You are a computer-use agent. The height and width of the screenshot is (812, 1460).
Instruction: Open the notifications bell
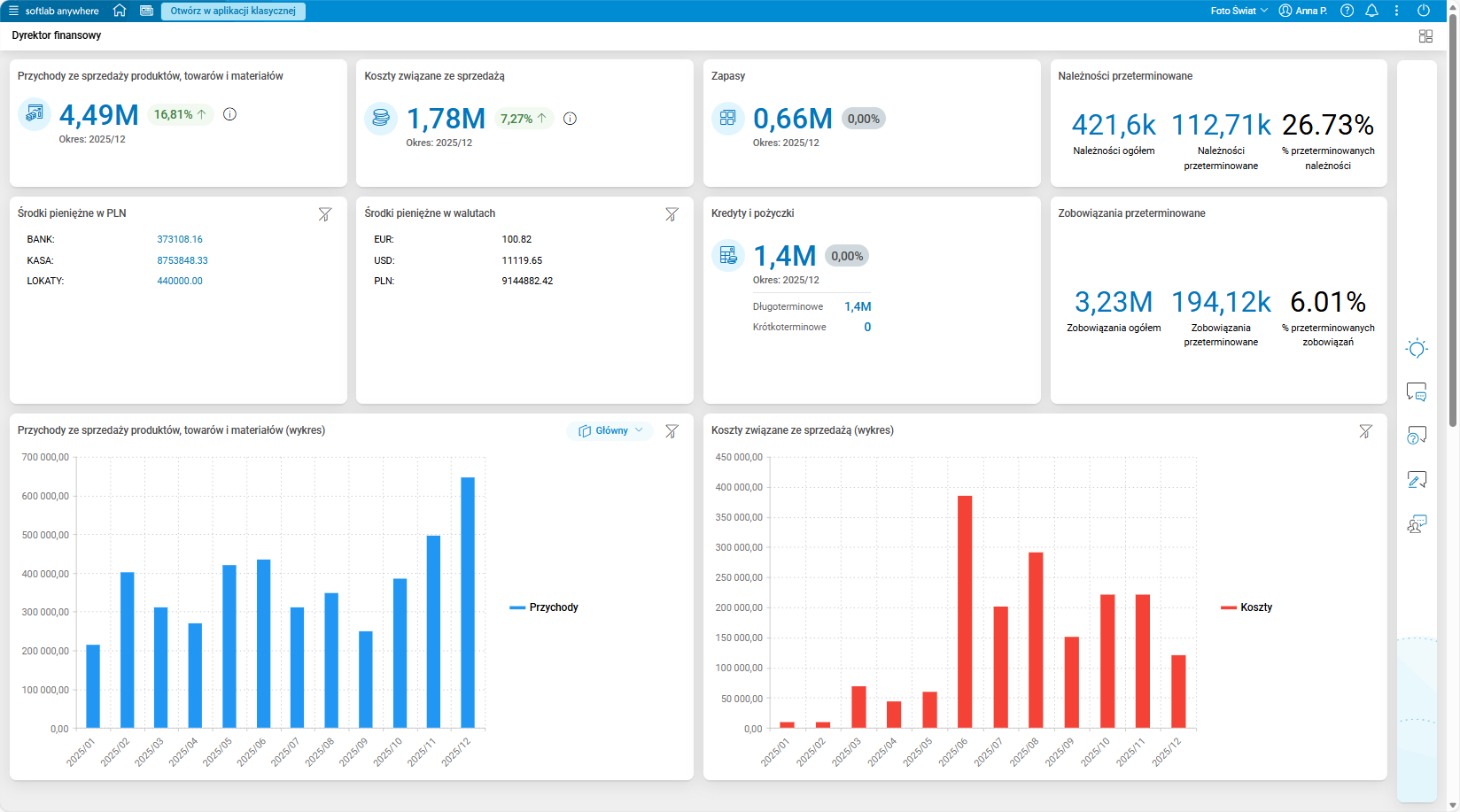click(1371, 11)
